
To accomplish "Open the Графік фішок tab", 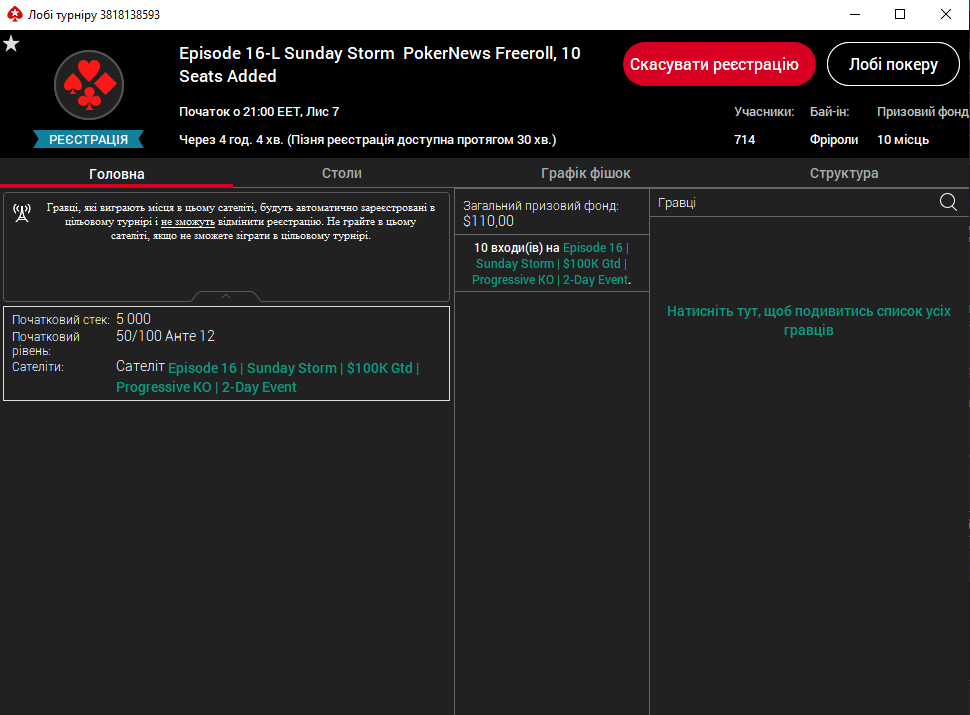I will coord(585,173).
